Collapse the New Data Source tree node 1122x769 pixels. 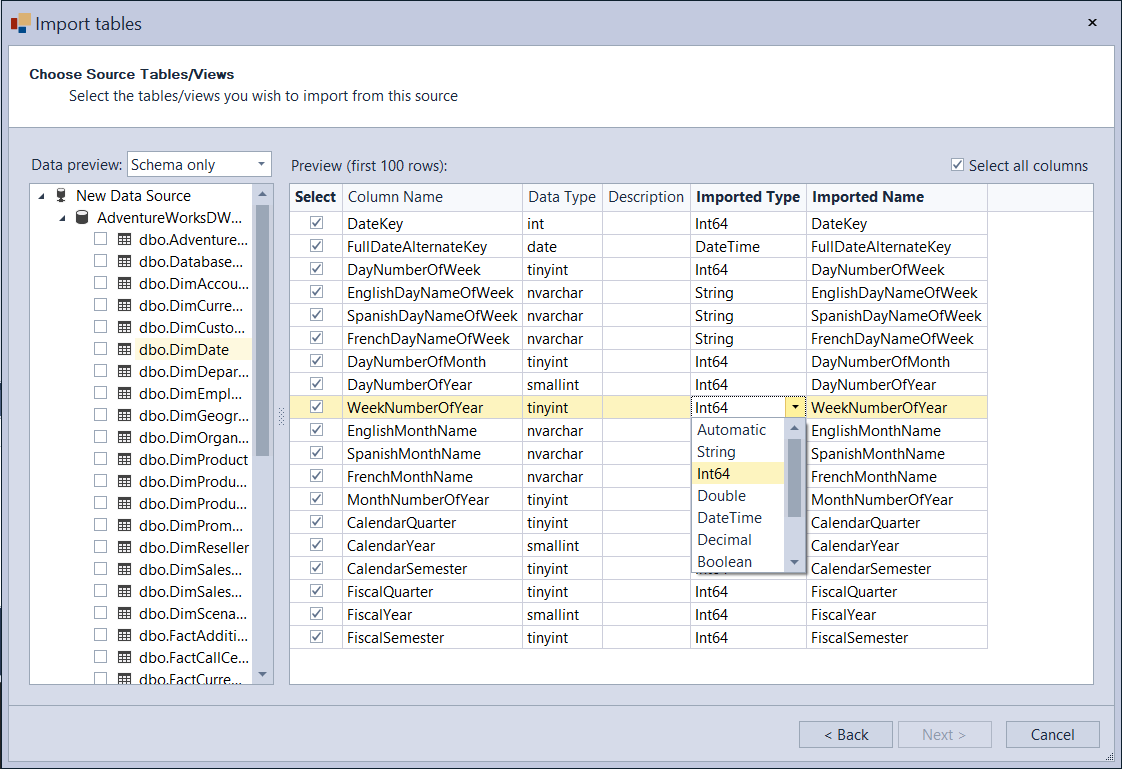[41, 196]
